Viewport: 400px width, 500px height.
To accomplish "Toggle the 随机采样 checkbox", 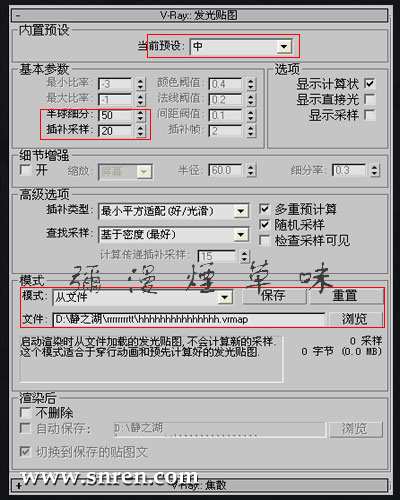I will click(264, 225).
